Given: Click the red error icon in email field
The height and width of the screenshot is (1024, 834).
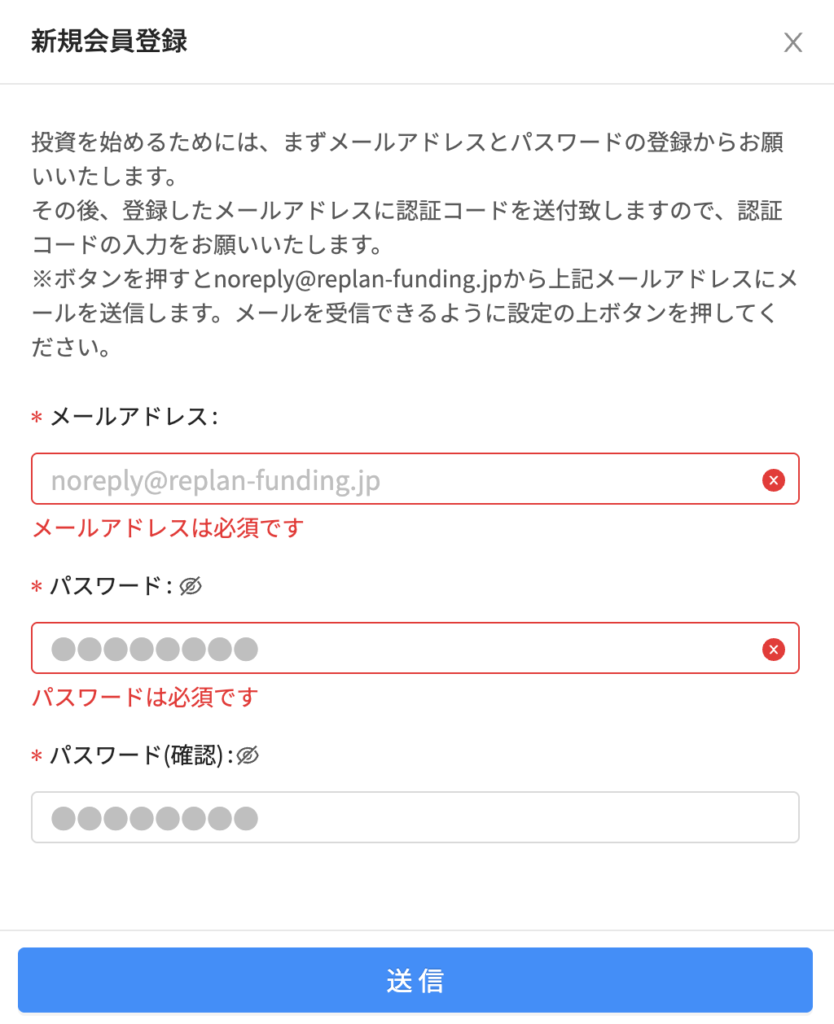Looking at the screenshot, I should (x=773, y=481).
